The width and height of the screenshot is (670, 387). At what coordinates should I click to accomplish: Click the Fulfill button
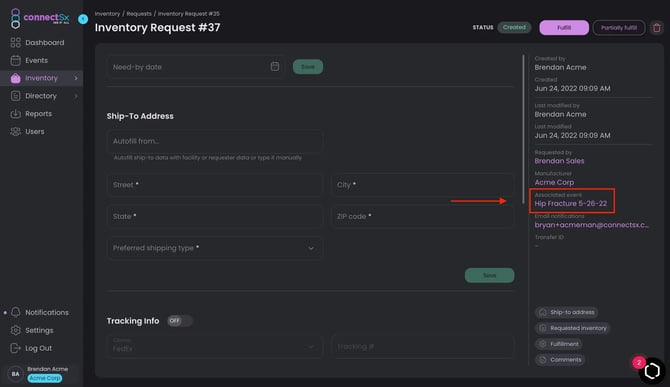tap(564, 28)
